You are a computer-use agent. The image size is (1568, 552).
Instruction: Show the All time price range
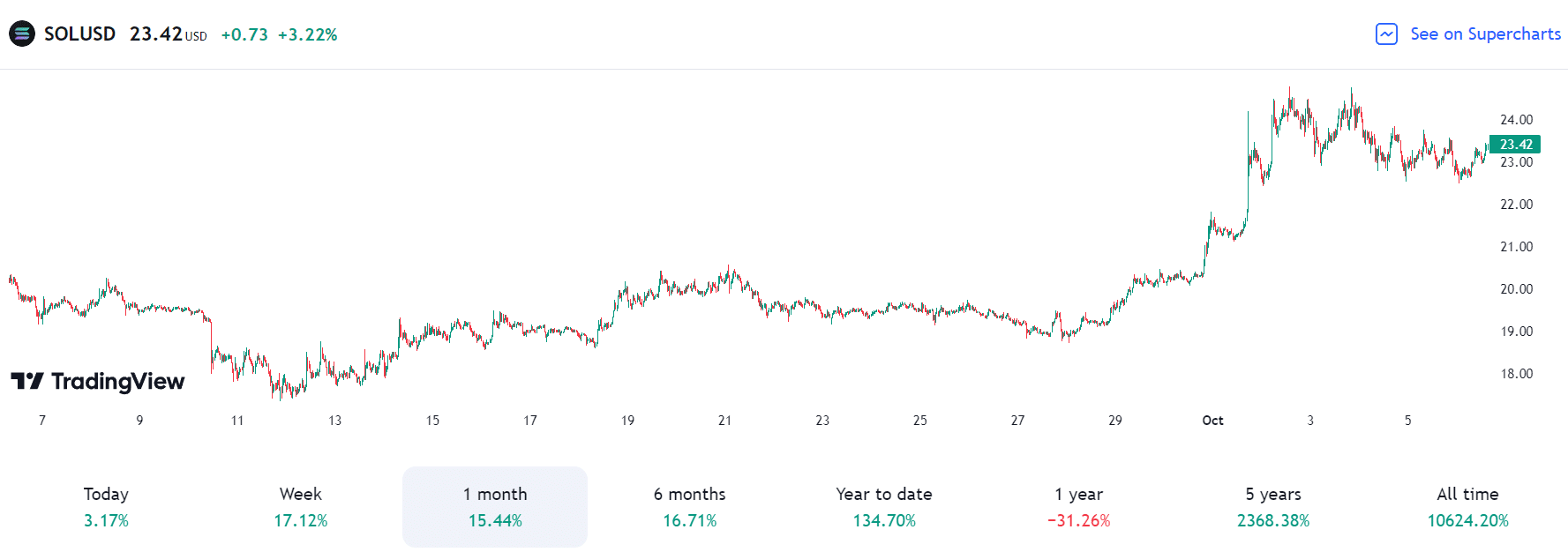[x=1467, y=507]
